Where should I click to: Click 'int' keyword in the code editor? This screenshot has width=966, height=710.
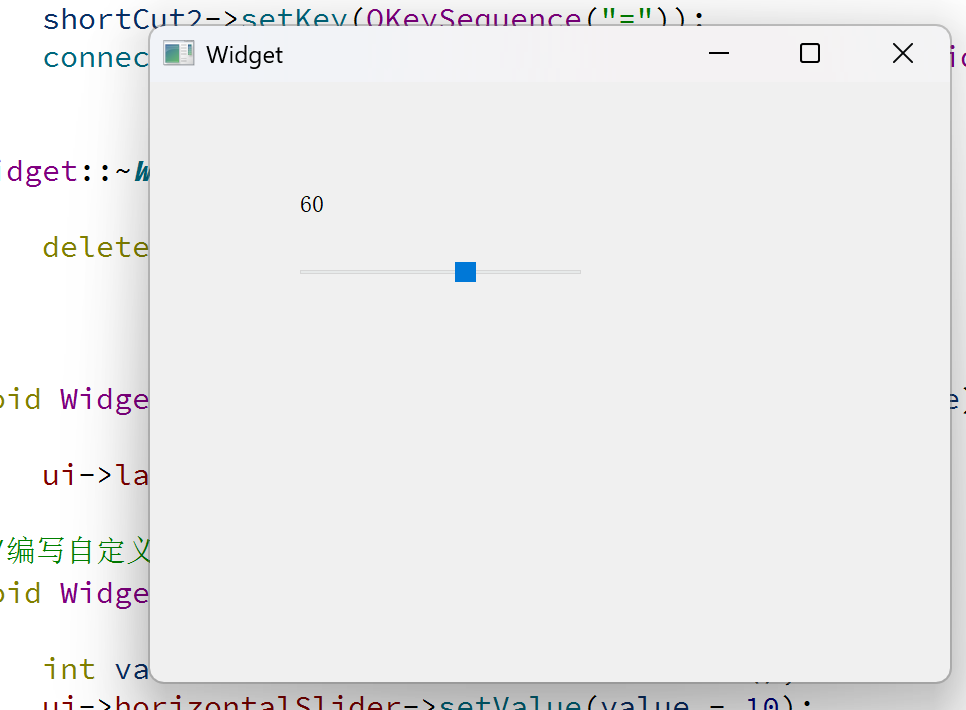coord(69,669)
